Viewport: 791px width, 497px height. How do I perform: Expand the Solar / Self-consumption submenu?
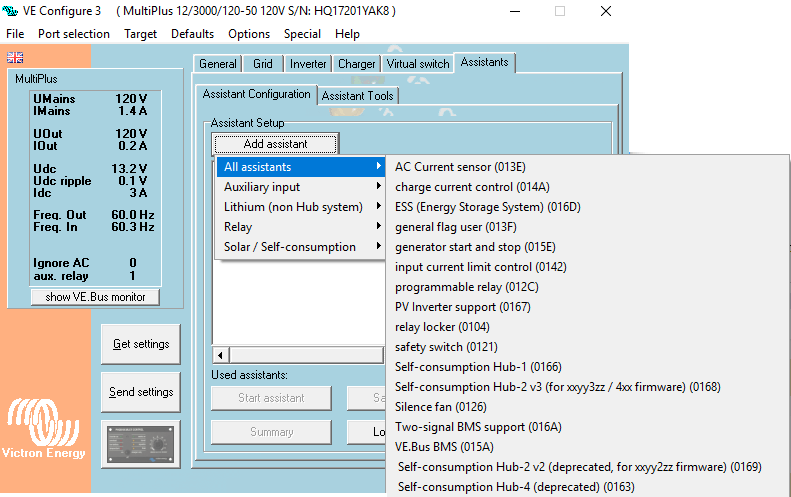click(x=301, y=247)
